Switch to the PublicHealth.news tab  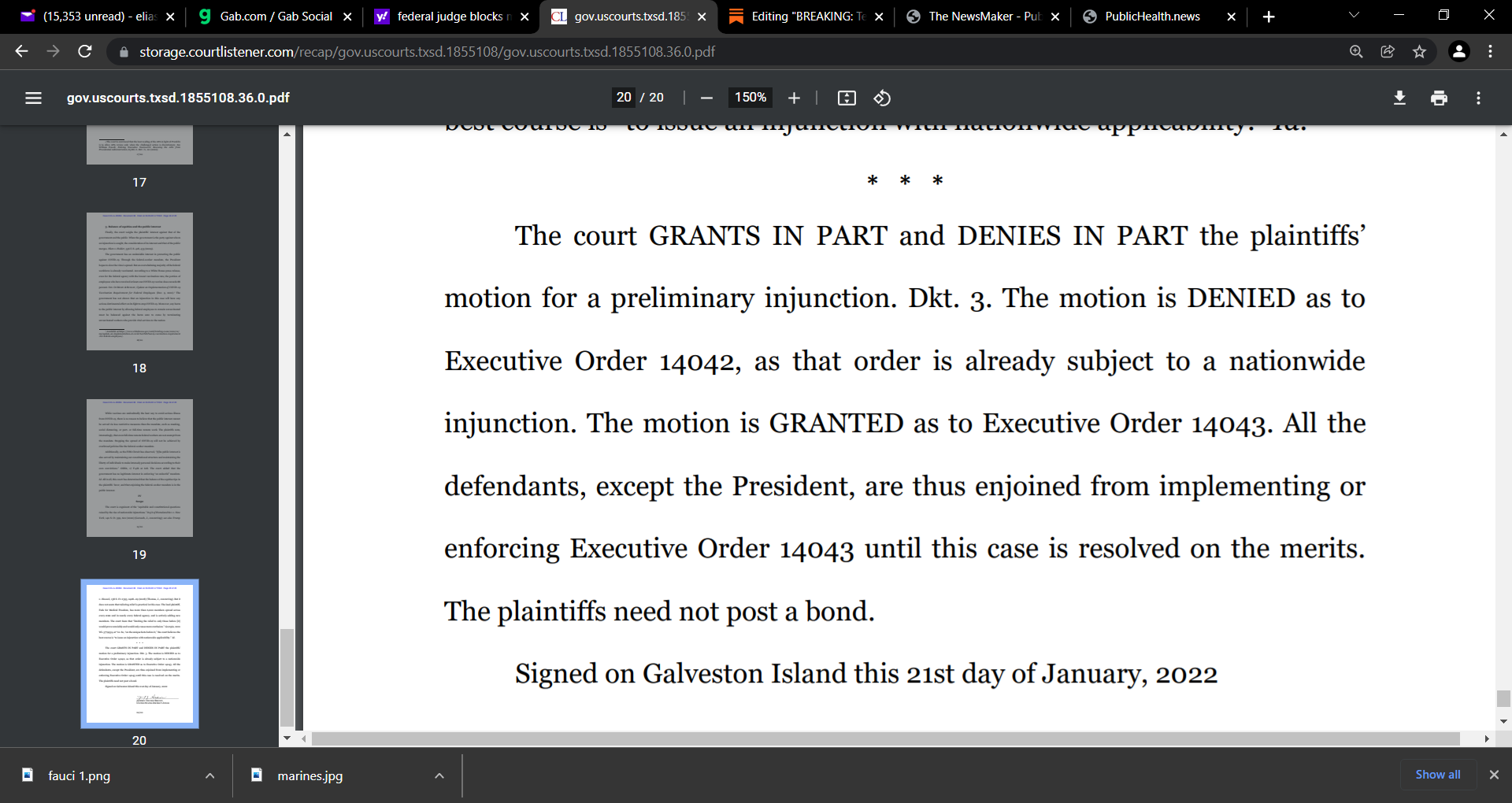coord(1158,17)
